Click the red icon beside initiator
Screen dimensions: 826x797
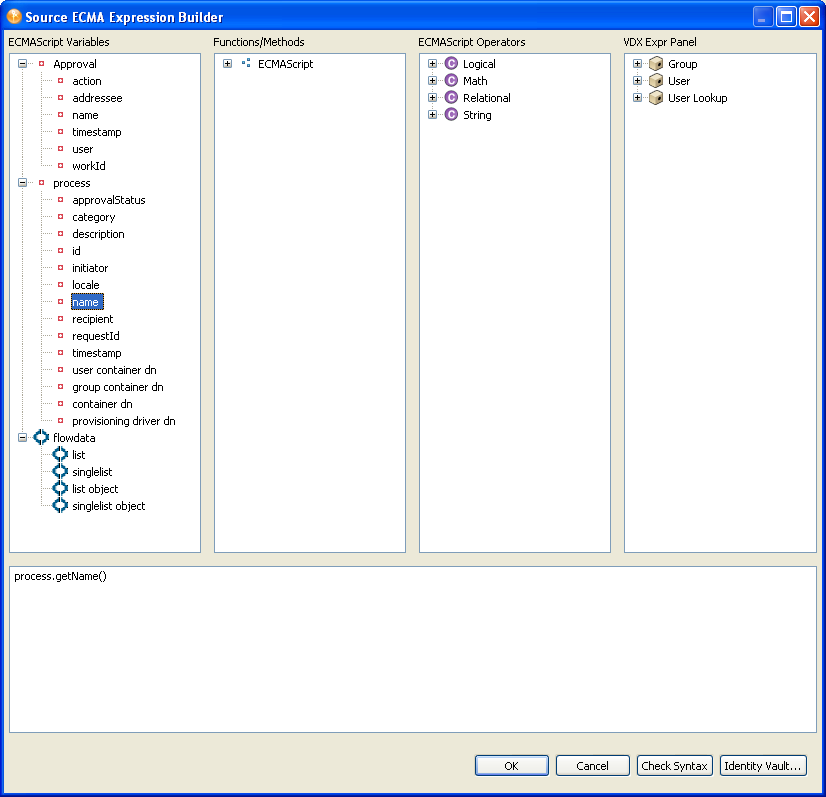pos(61,268)
